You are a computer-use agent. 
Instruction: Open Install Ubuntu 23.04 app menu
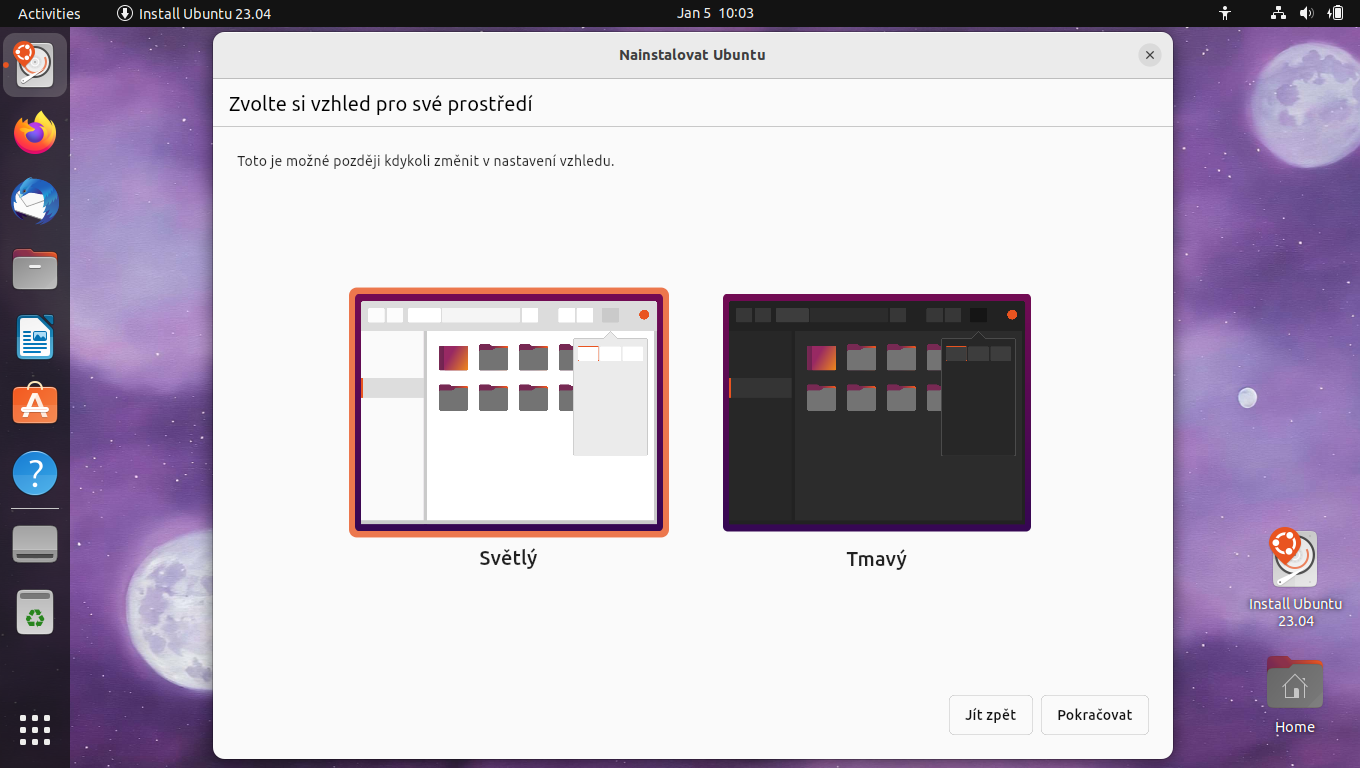coord(194,13)
